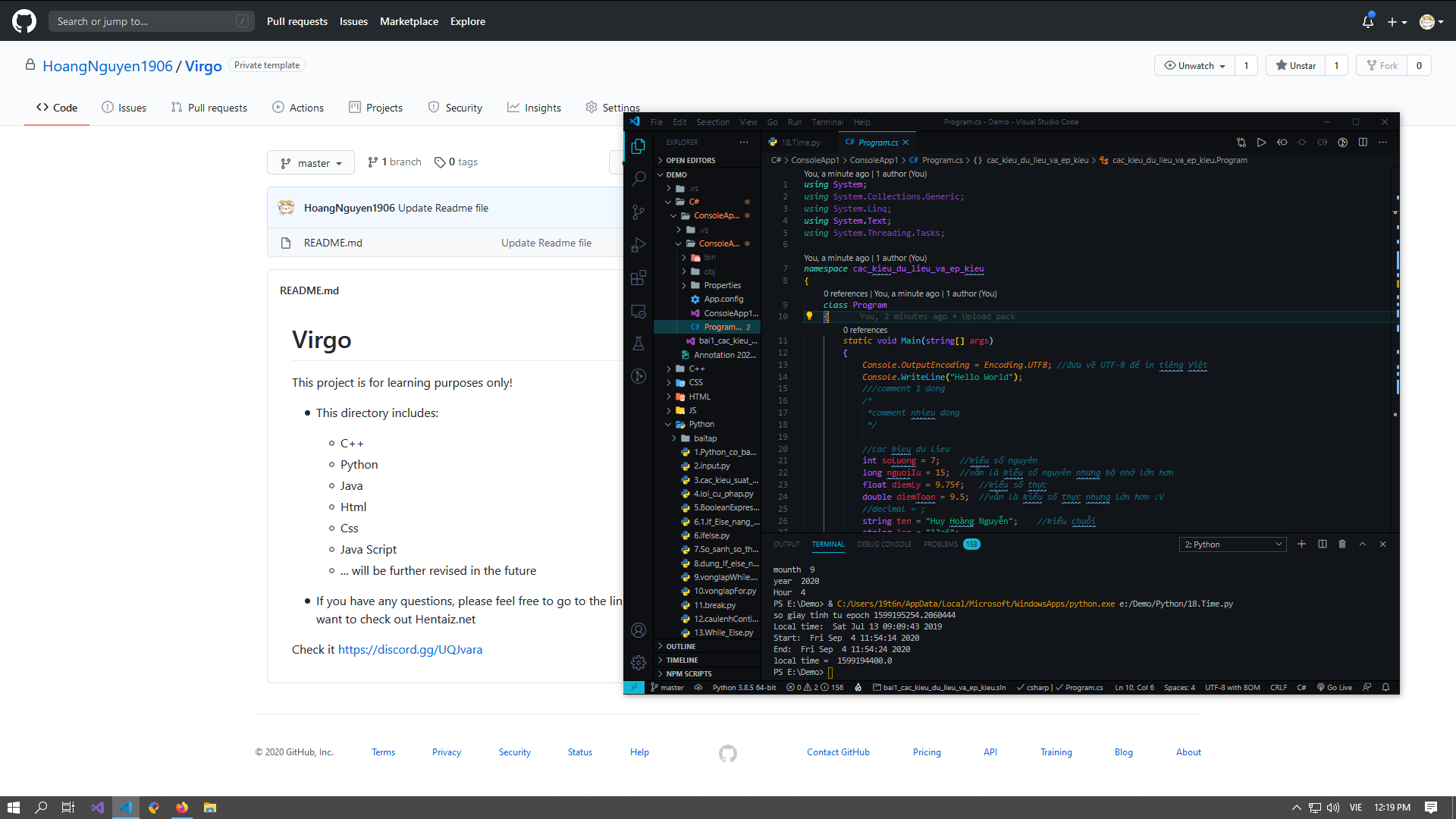Toggle Go Live server in the status bar
The height and width of the screenshot is (819, 1456).
pos(1335,687)
